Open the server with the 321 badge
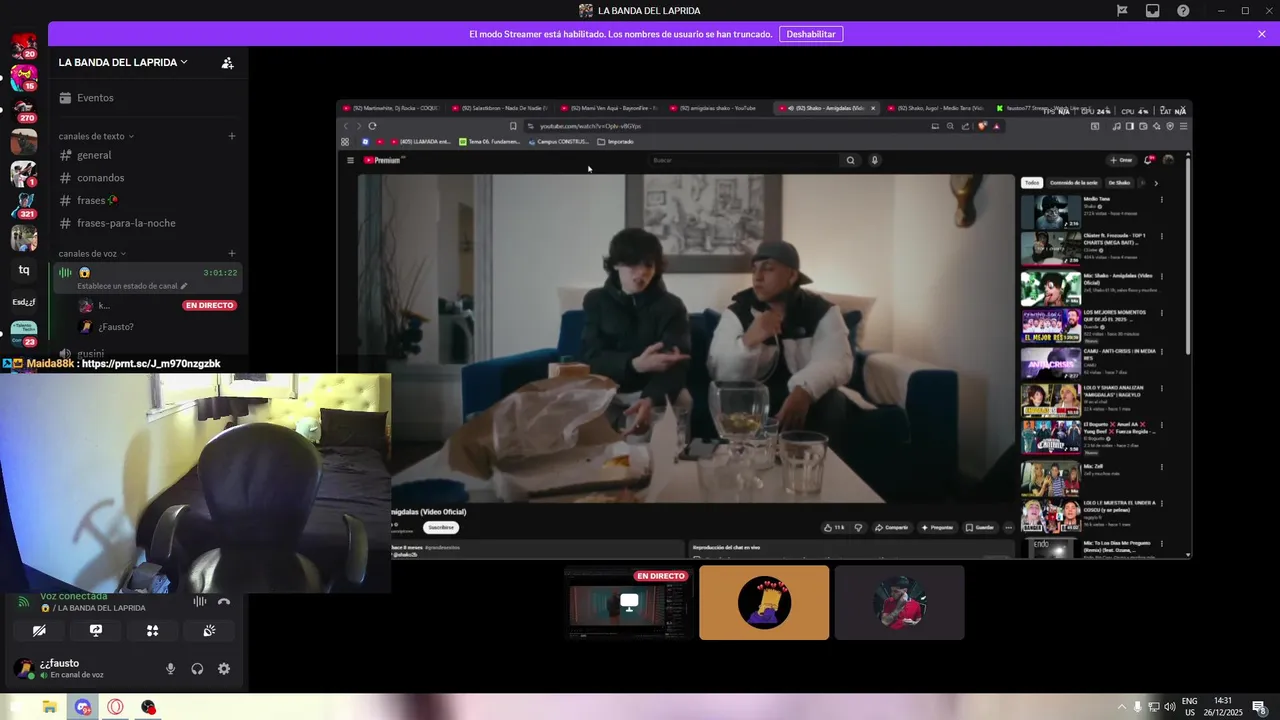Screen dimensions: 1280x720 [x=24, y=205]
